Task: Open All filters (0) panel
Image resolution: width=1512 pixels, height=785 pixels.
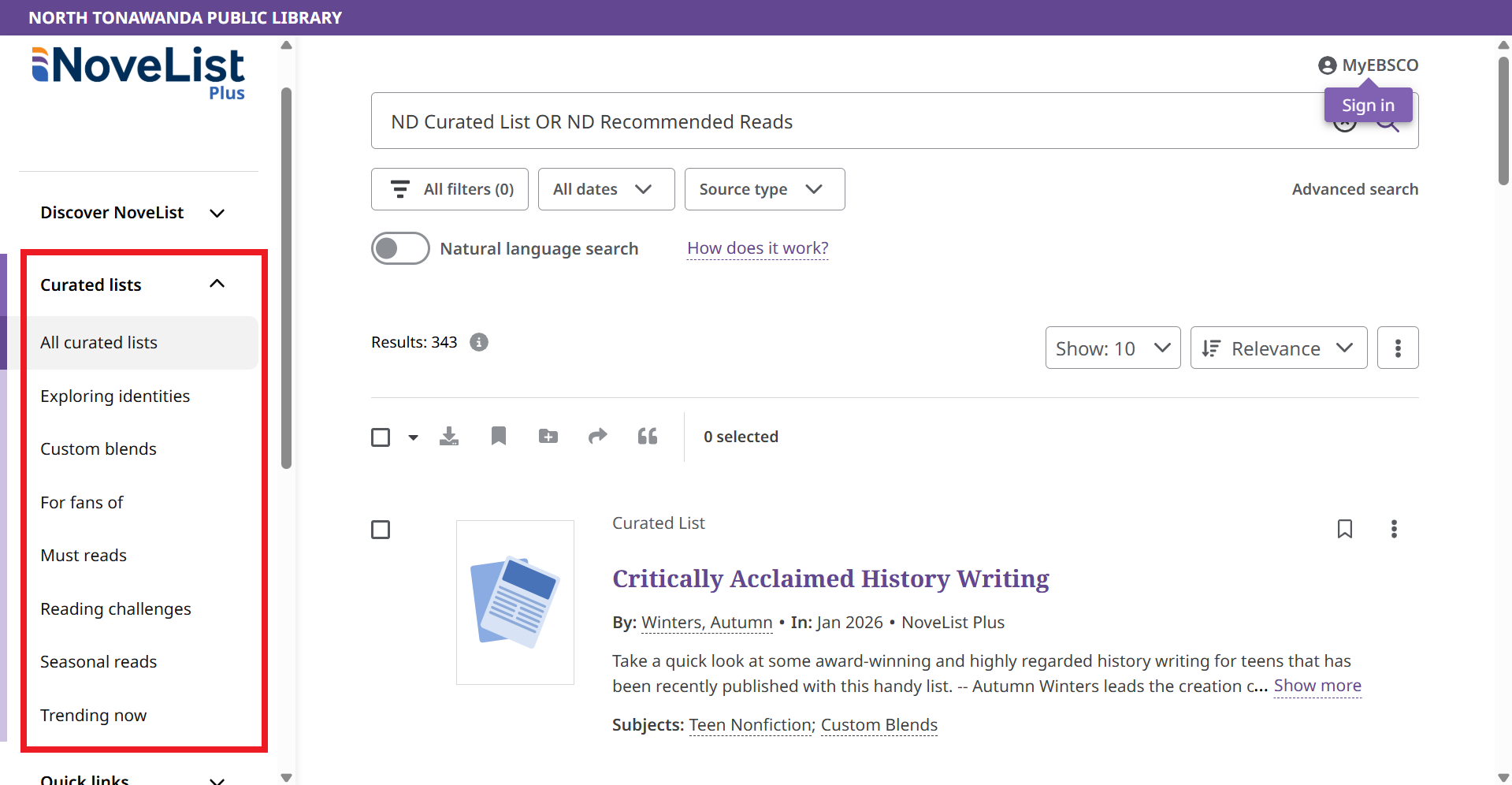Action: point(450,189)
